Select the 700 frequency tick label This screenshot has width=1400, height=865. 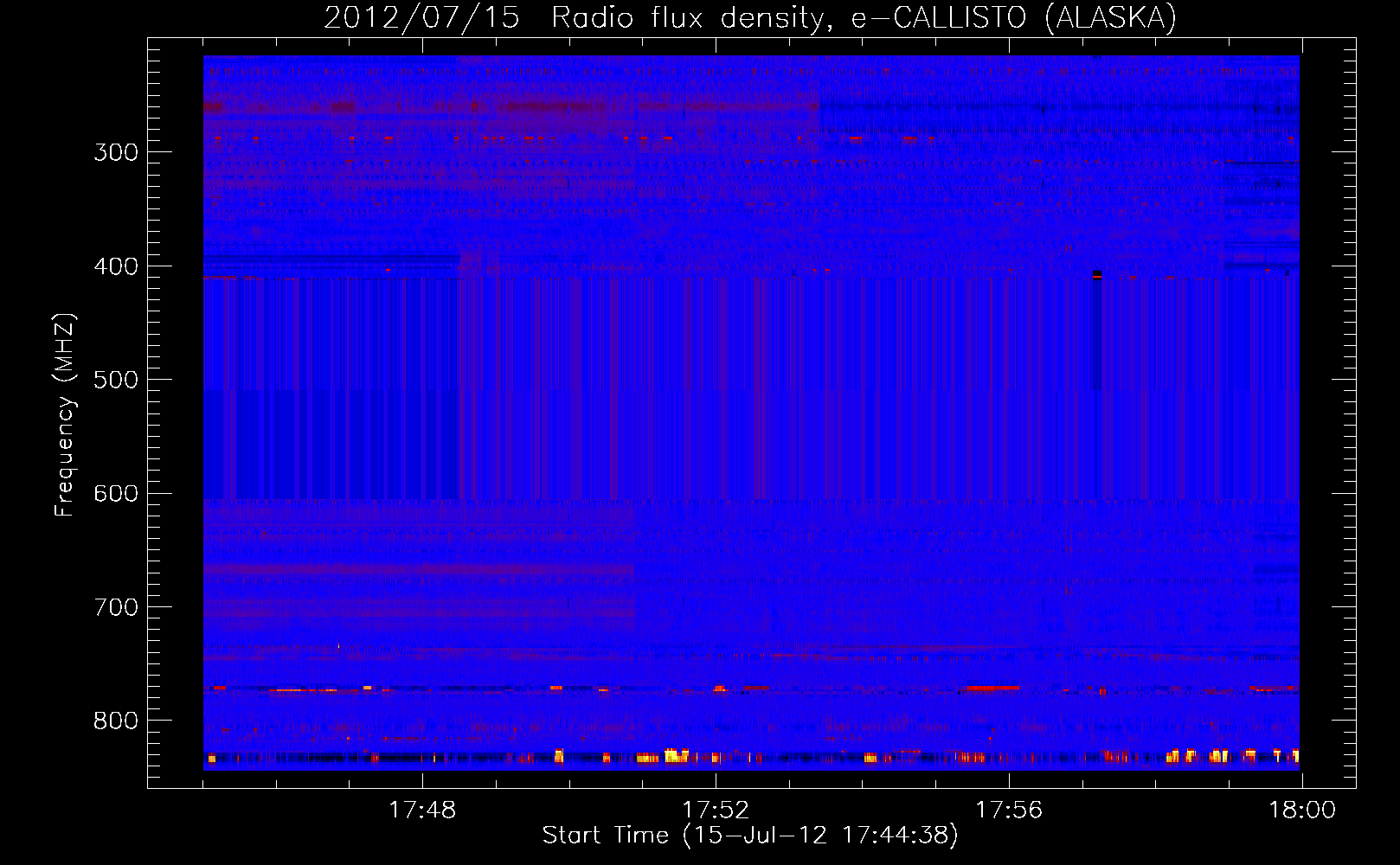coord(116,607)
